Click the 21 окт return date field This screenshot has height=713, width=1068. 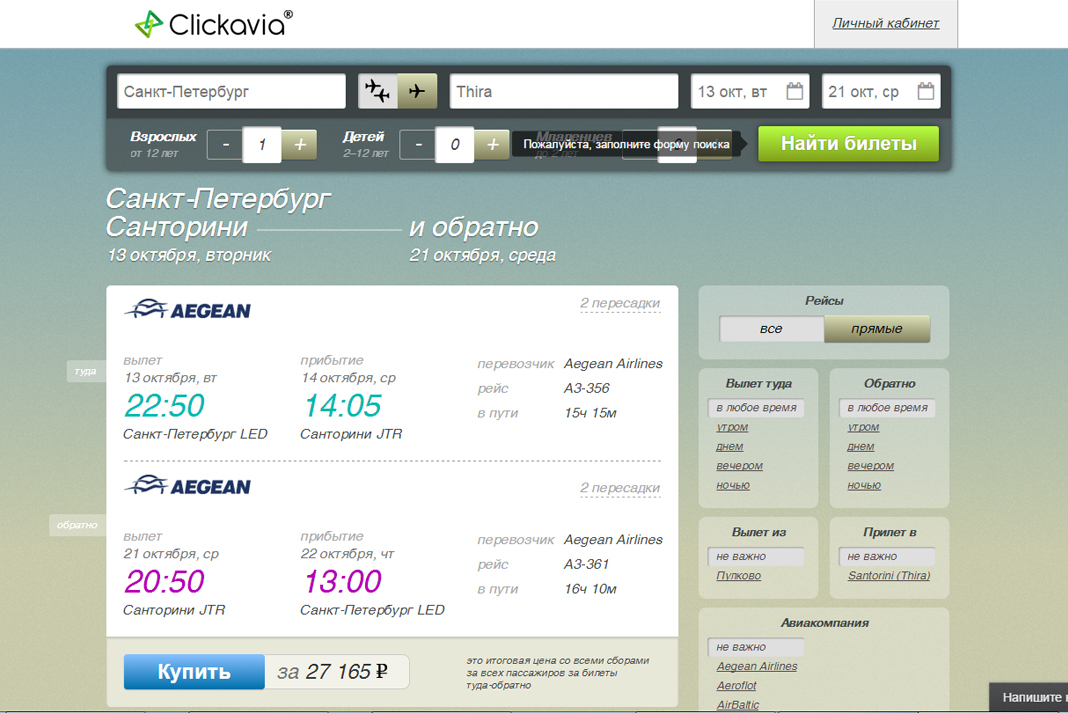881,91
